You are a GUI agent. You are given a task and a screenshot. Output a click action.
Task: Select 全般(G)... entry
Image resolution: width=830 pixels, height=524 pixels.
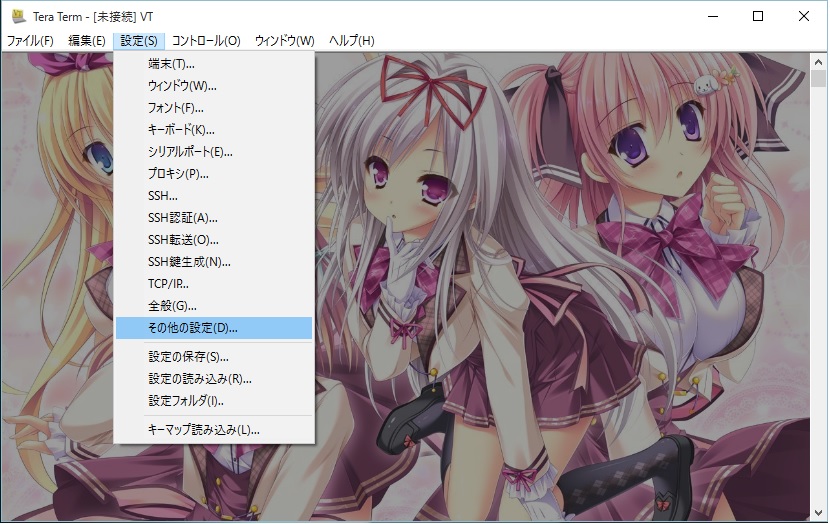click(x=214, y=305)
